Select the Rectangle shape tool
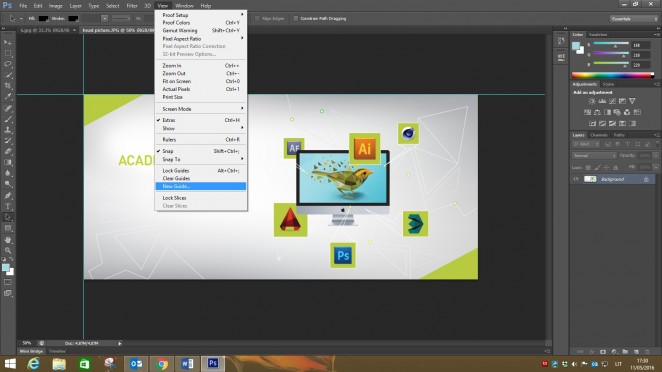The height and width of the screenshot is (372, 662). click(x=8, y=228)
